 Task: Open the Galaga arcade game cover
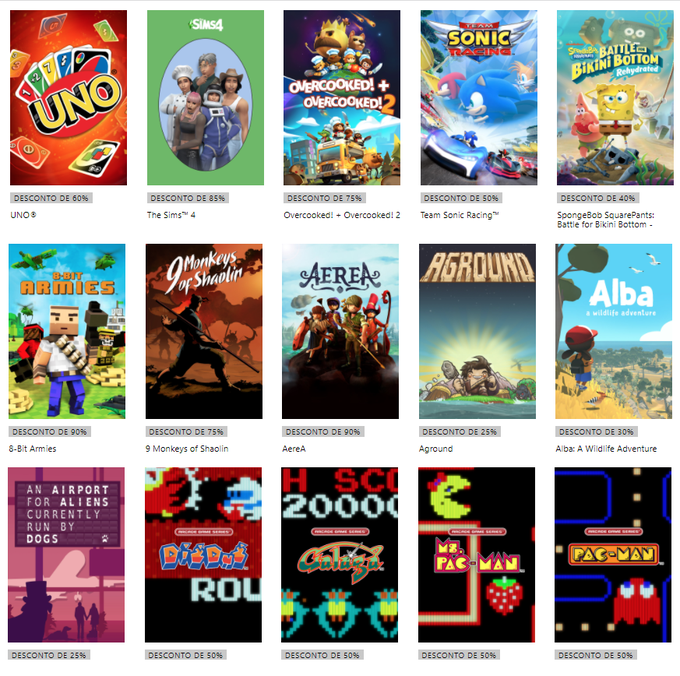coord(340,555)
